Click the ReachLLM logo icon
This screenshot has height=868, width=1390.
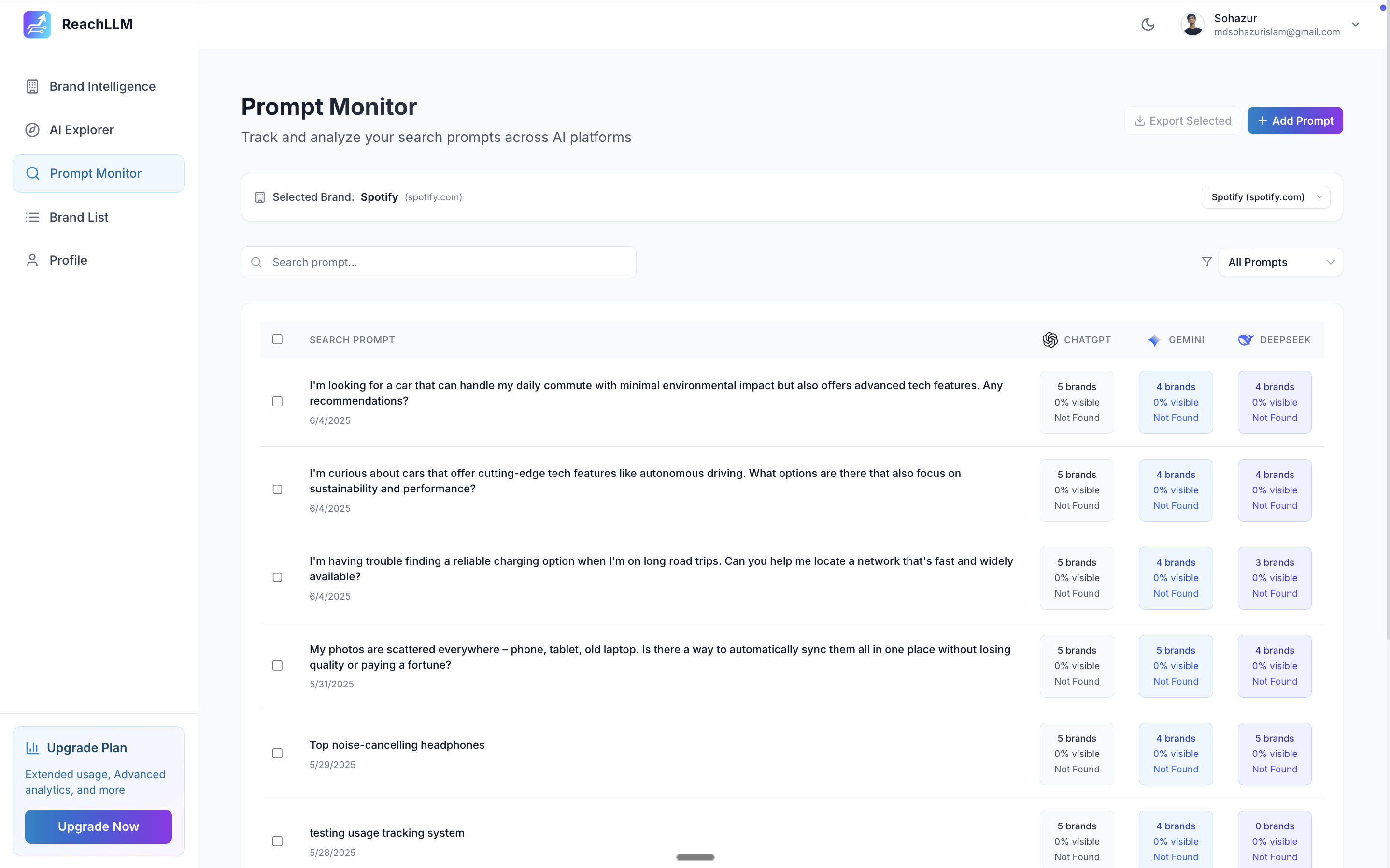tap(37, 24)
